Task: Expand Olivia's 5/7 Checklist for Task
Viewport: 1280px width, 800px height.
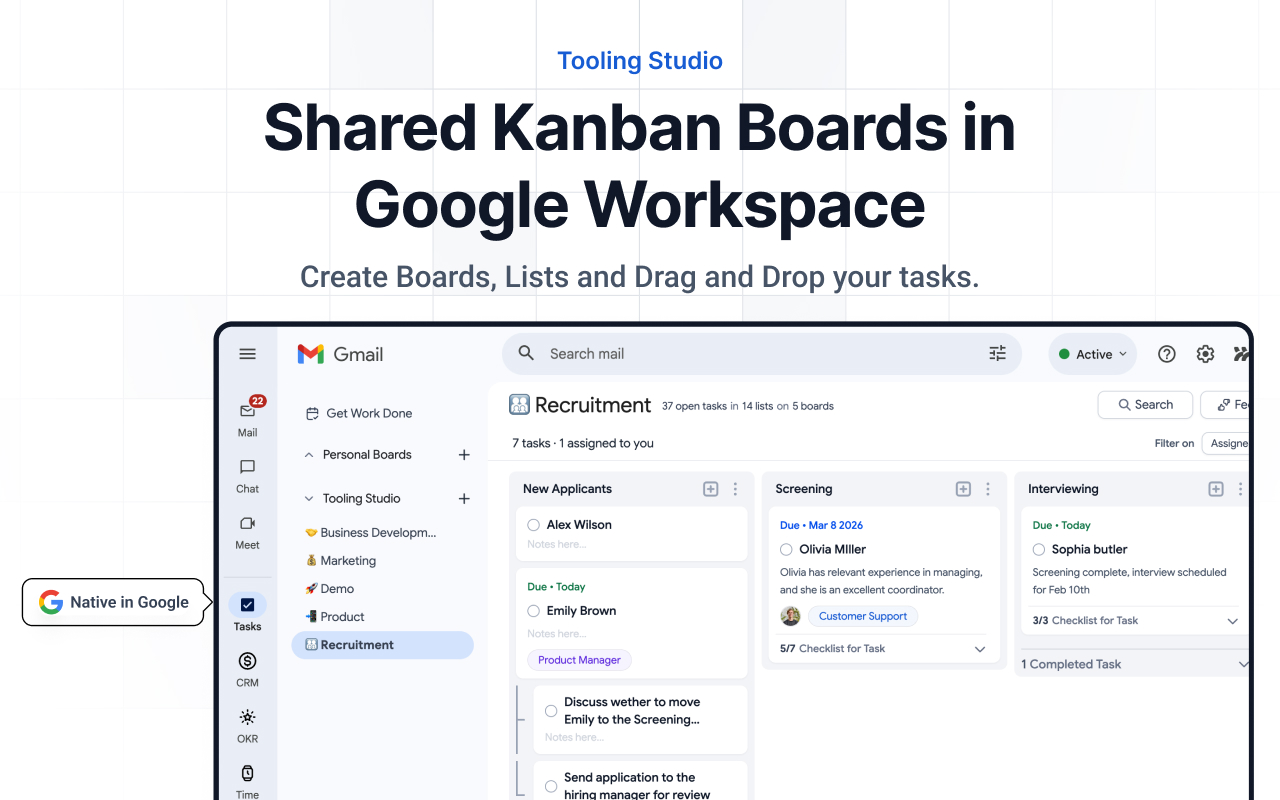Action: tap(980, 649)
